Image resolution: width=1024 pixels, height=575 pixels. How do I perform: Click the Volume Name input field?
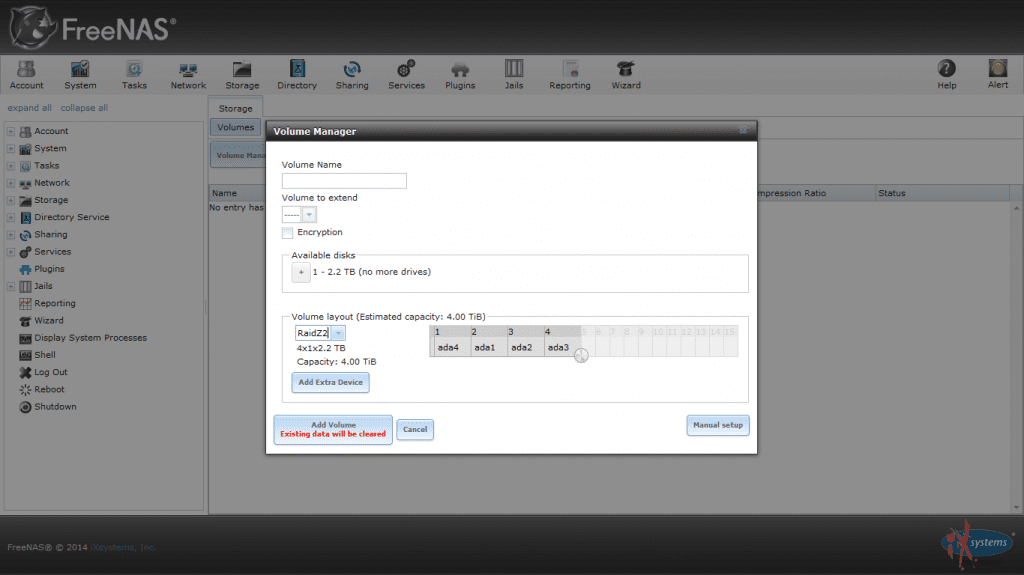344,181
